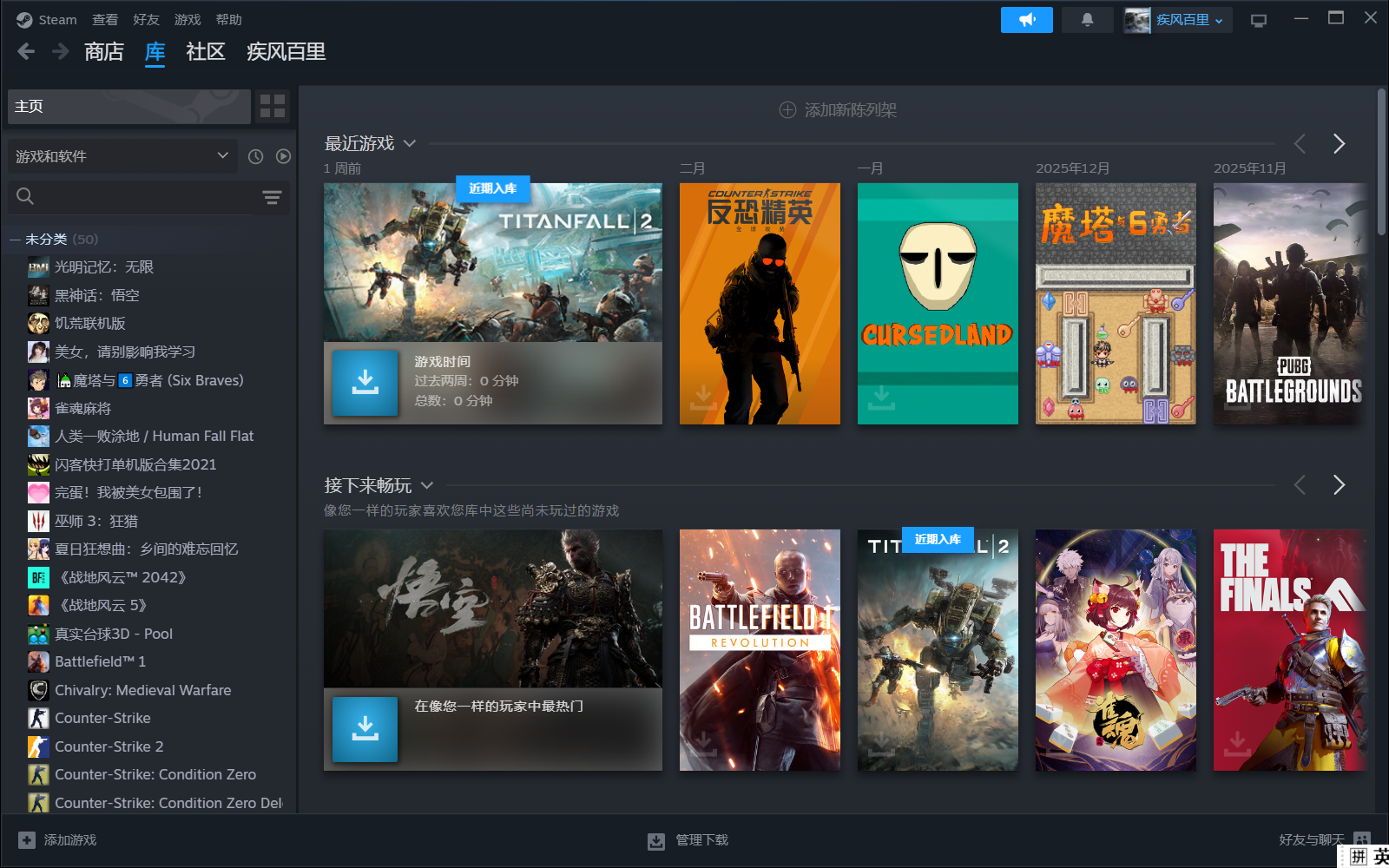Click the 拼 IME indicator in tray
Viewport: 1389px width, 868px height.
click(x=1359, y=858)
